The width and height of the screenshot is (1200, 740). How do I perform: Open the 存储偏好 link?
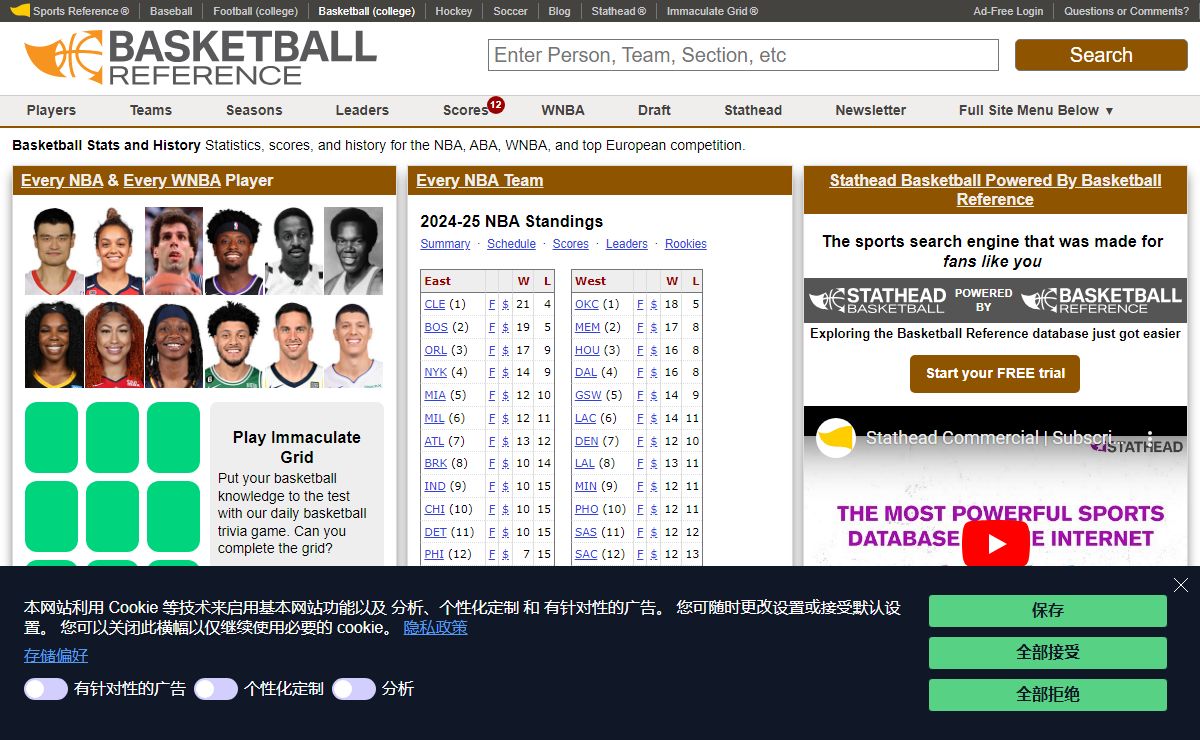click(x=56, y=655)
